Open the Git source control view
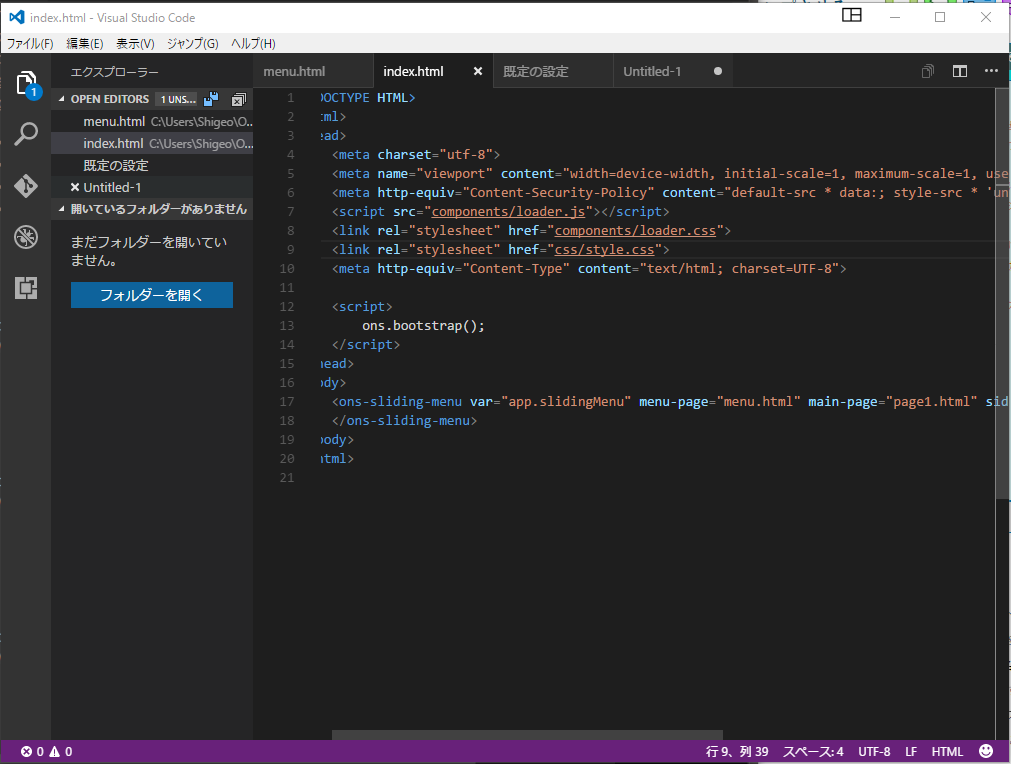1011x764 pixels. coord(26,186)
